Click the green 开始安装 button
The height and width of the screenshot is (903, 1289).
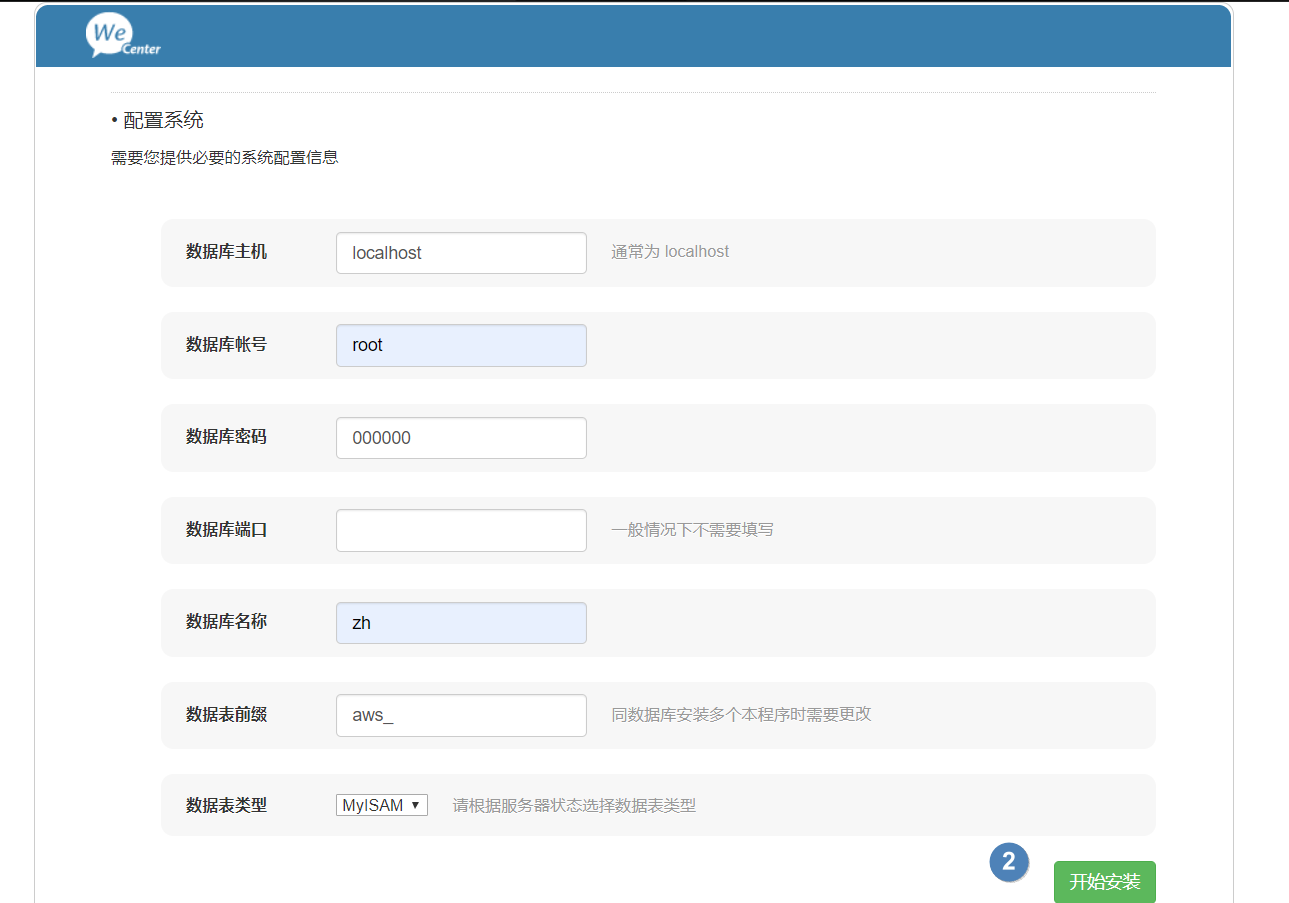click(x=1104, y=882)
